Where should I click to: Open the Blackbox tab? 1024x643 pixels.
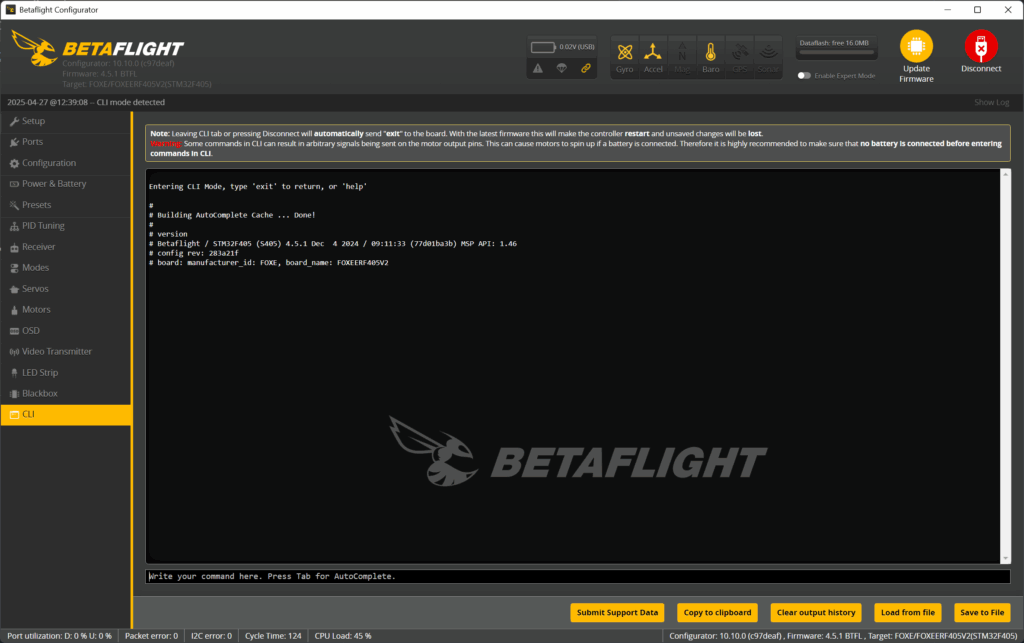(x=65, y=394)
